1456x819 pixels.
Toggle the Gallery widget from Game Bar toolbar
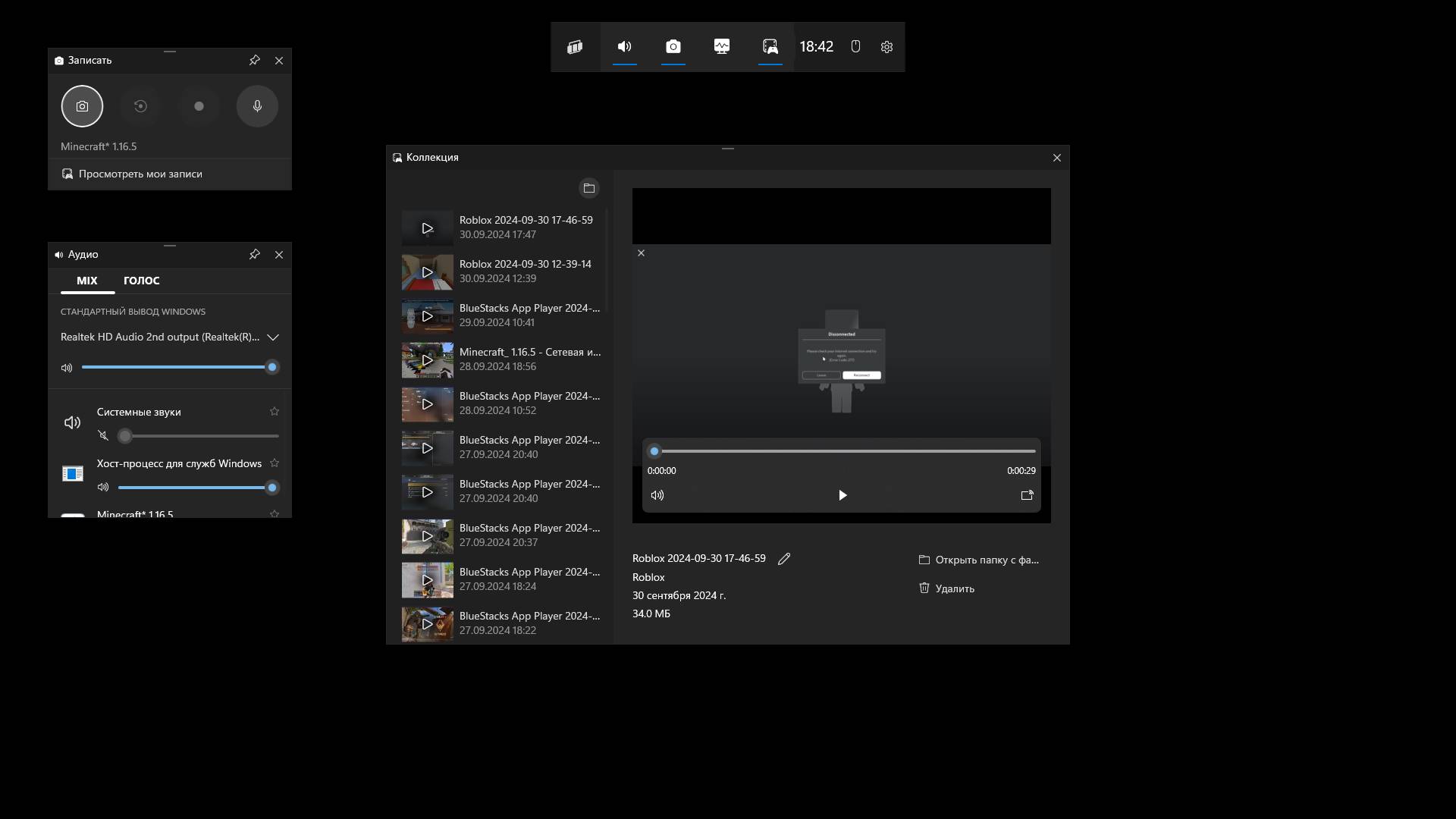coord(770,47)
